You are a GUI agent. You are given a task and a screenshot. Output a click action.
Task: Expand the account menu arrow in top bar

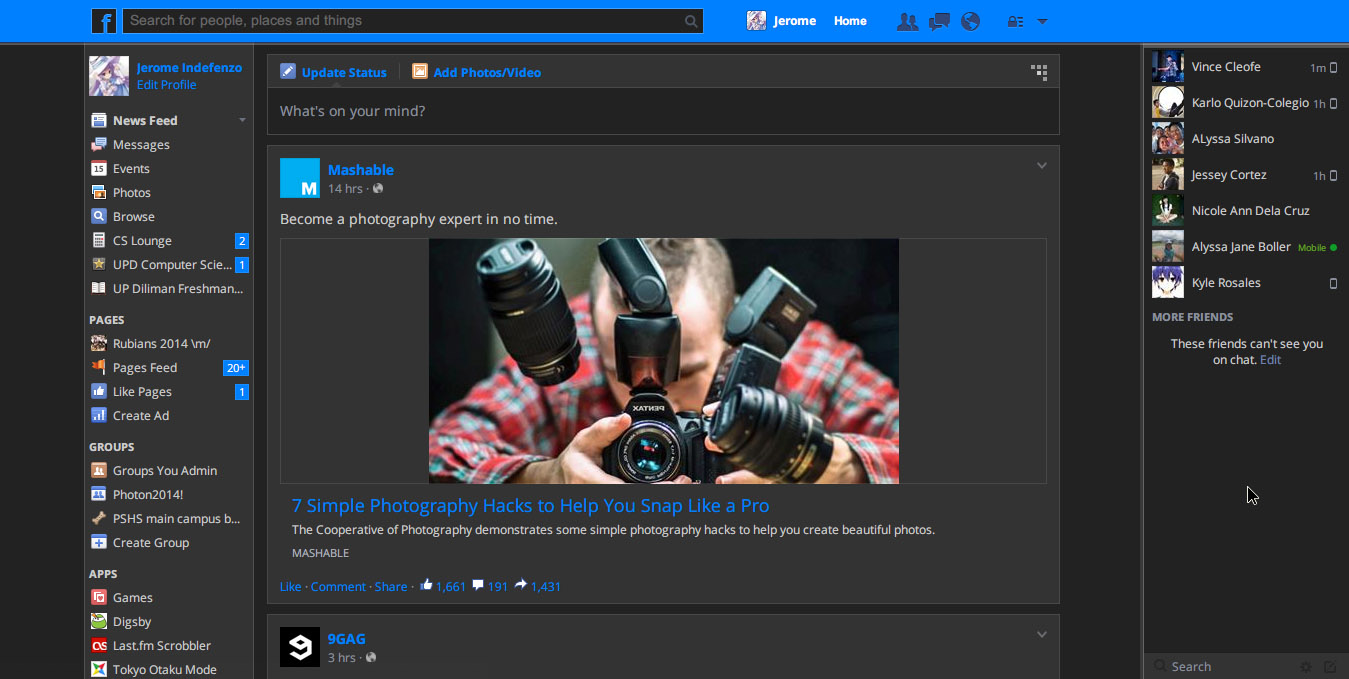pyautogui.click(x=1042, y=21)
